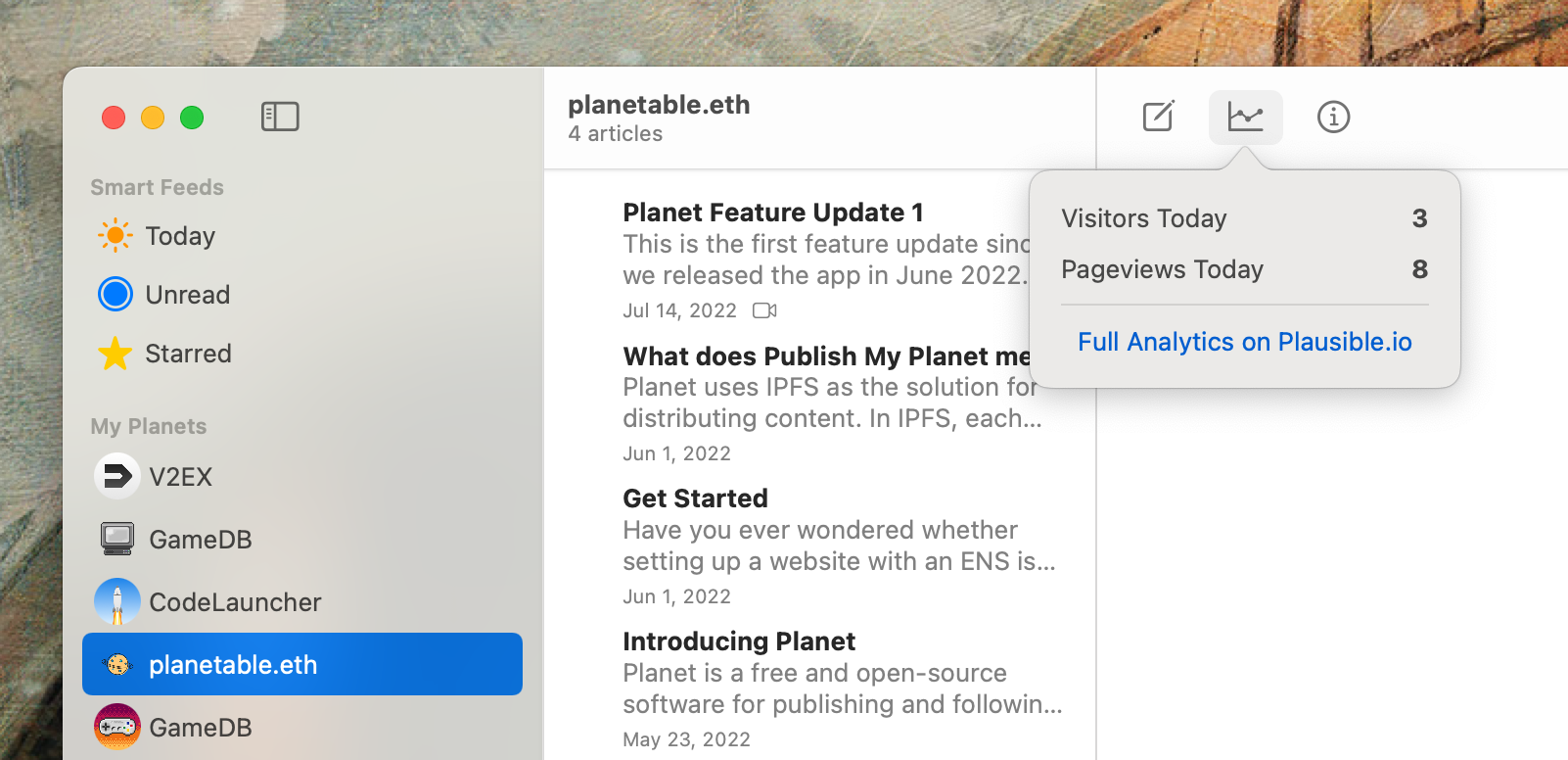Toggle the sidebar visibility button
The height and width of the screenshot is (760, 1568).
[x=280, y=117]
